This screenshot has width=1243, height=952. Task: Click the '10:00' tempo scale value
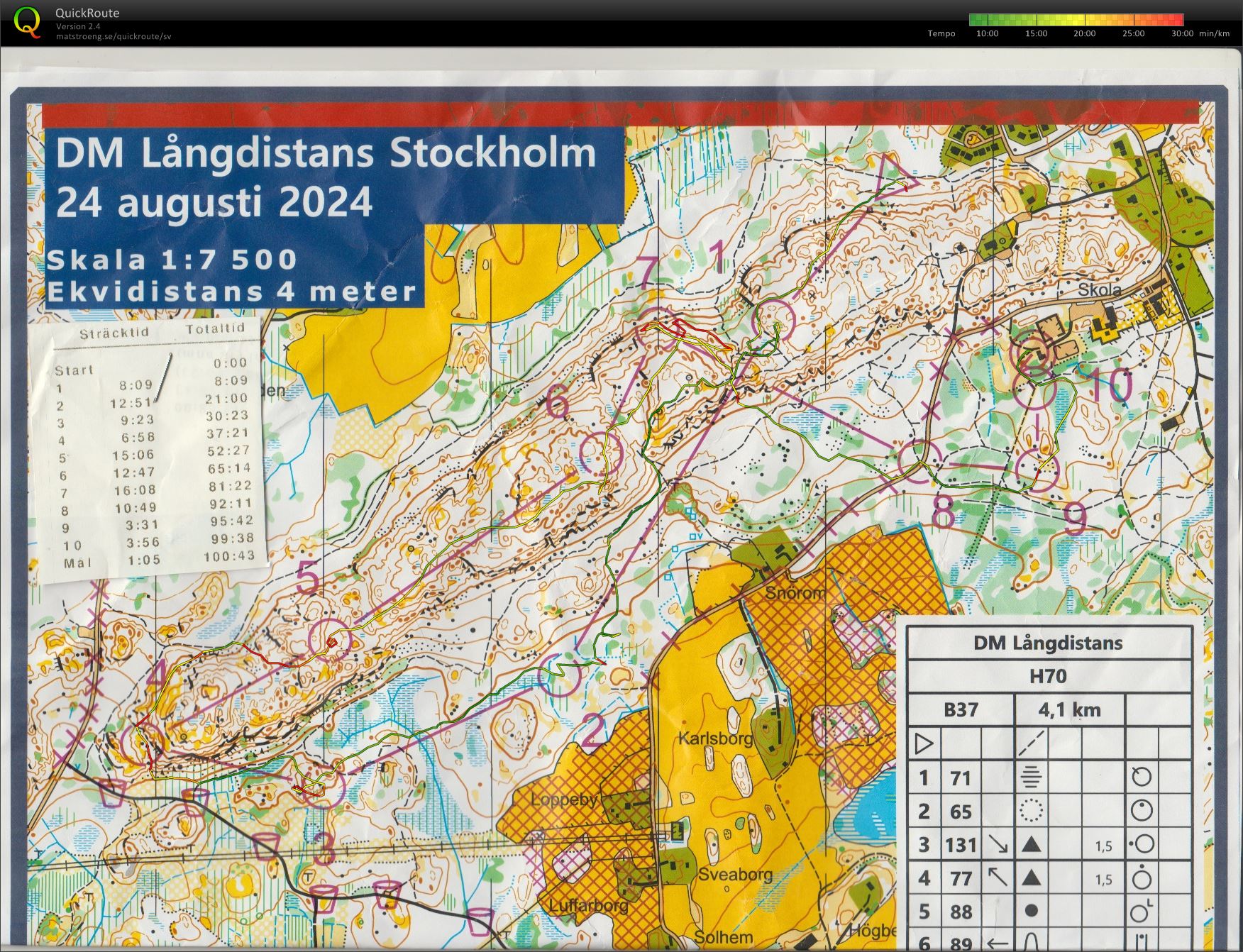(x=987, y=33)
